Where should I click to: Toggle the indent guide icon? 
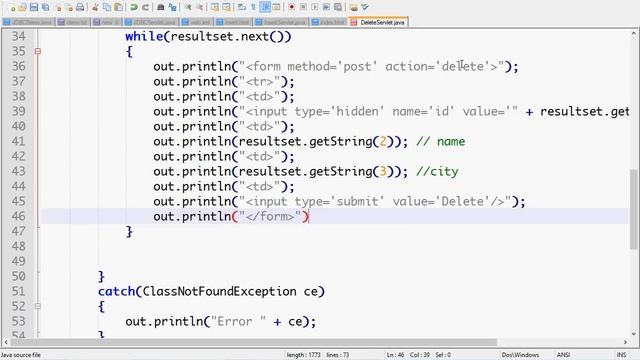click(x=265, y=7)
